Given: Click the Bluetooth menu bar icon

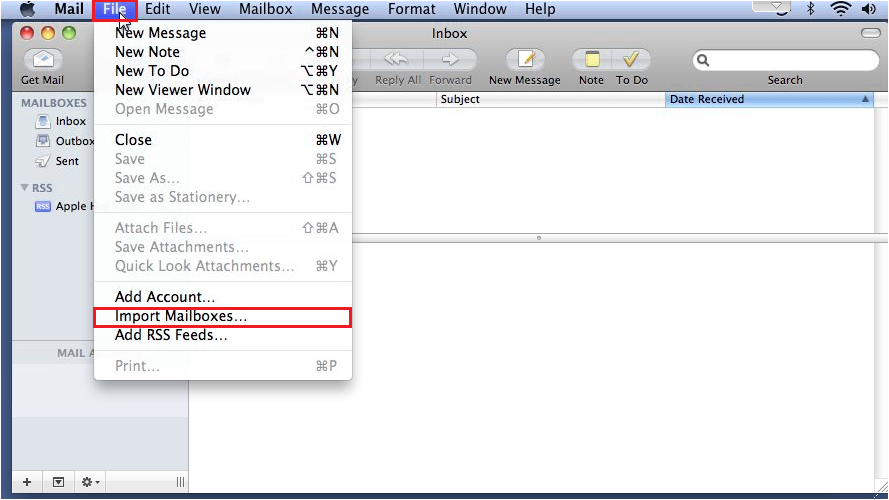Looking at the screenshot, I should coord(810,9).
